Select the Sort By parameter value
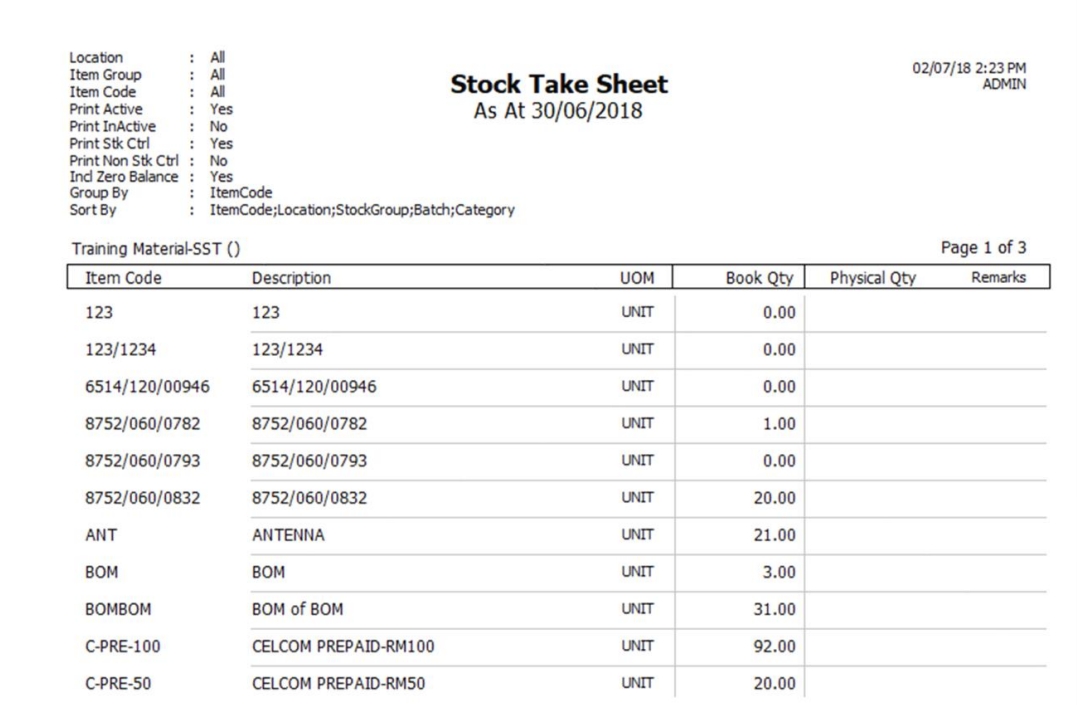 (x=362, y=210)
